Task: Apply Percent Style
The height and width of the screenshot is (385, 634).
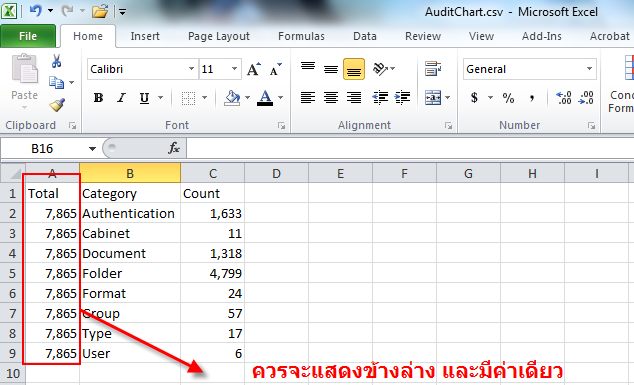Action: pyautogui.click(x=508, y=97)
